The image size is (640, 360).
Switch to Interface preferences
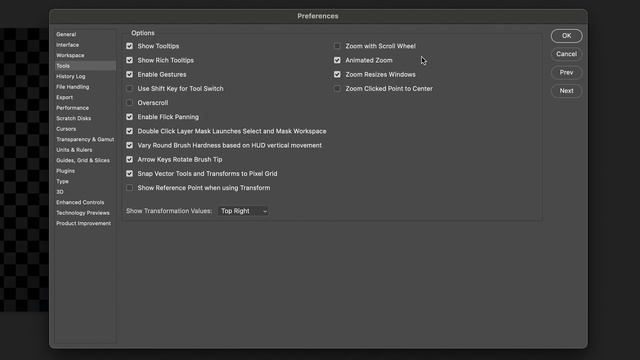point(68,45)
